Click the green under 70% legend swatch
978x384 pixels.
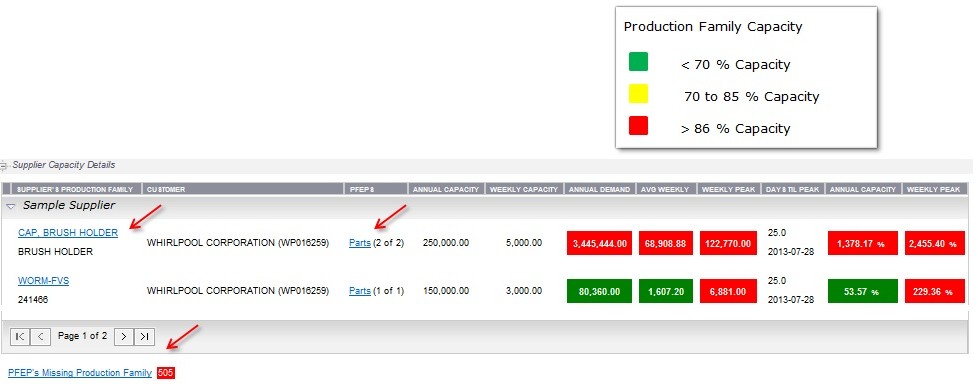point(638,62)
